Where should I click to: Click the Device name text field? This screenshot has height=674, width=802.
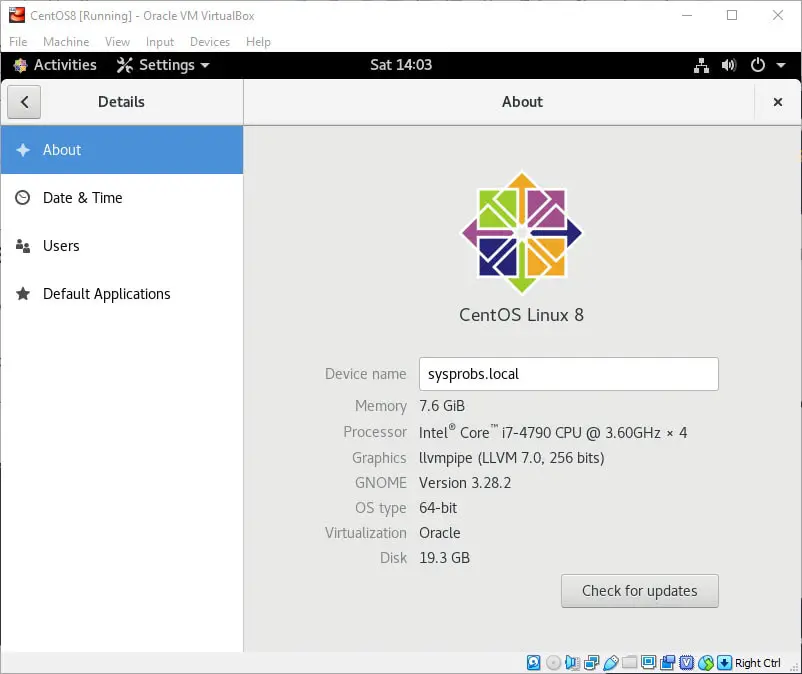569,374
